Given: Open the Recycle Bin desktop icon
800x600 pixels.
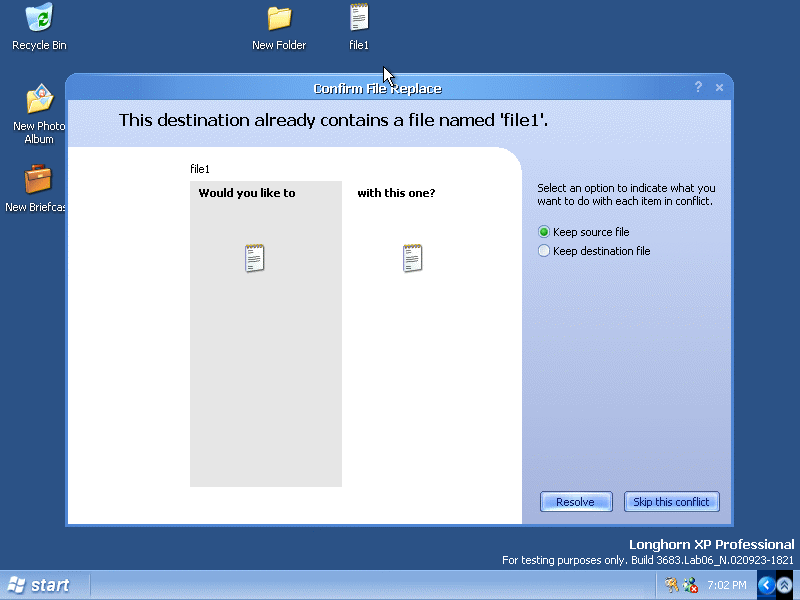Looking at the screenshot, I should pyautogui.click(x=39, y=27).
